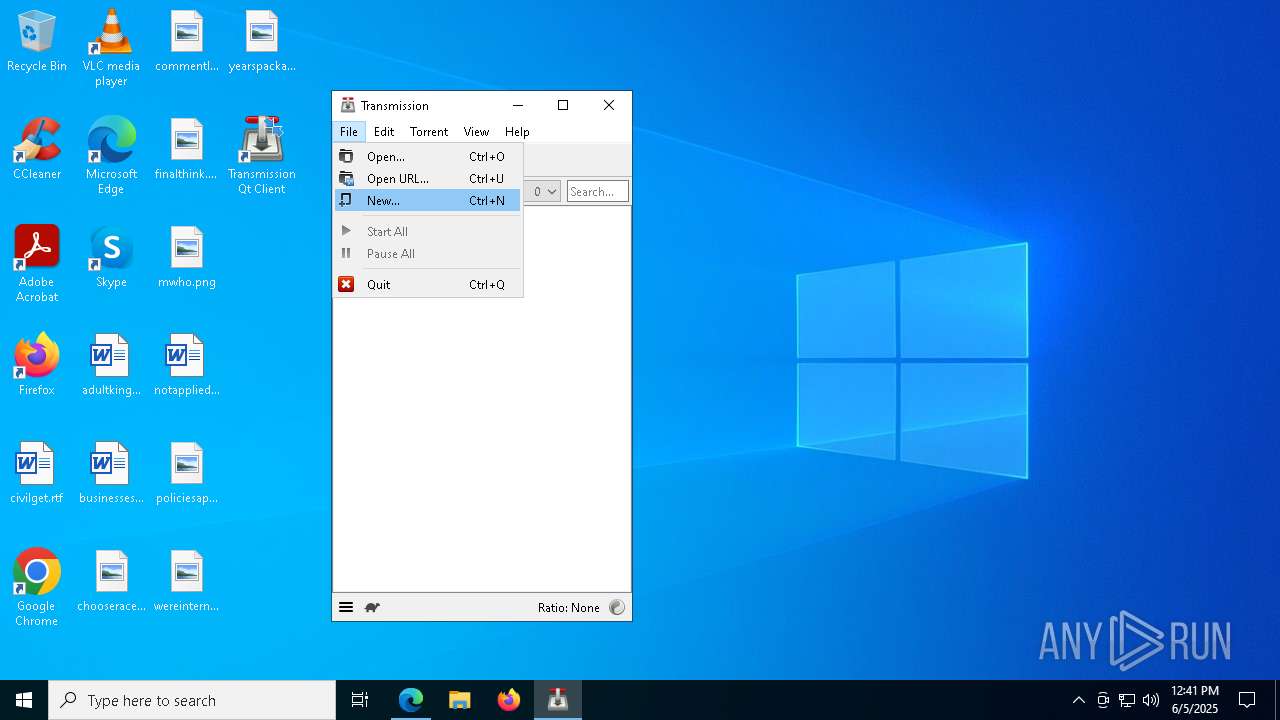This screenshot has width=1280, height=720.
Task: Expand the filter dropdown showing 0
Action: point(544,191)
